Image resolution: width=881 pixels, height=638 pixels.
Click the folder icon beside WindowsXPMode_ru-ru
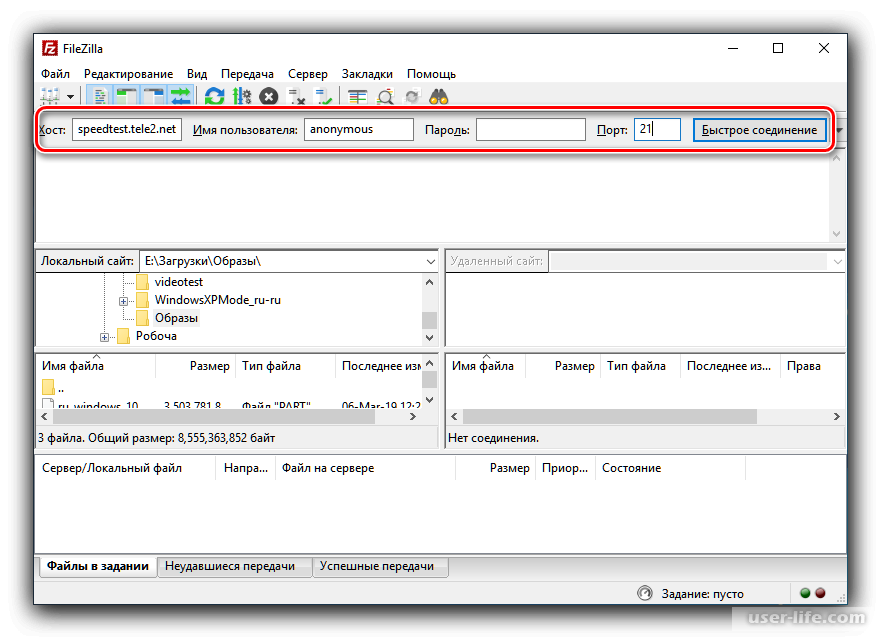tap(143, 299)
